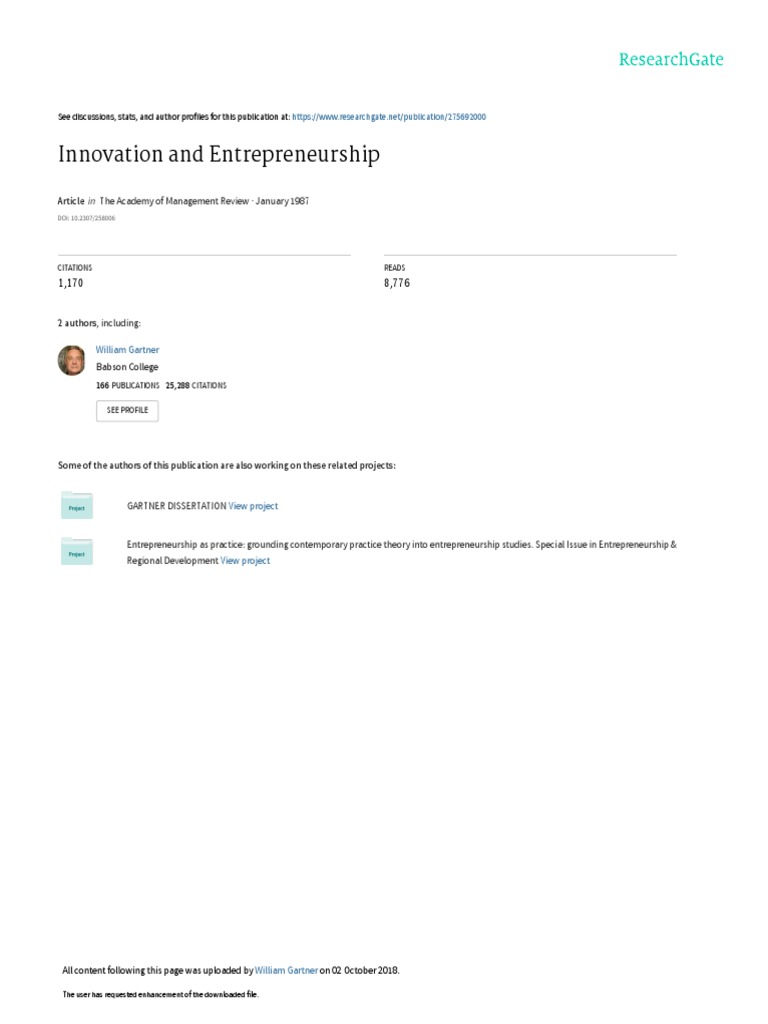This screenshot has width=768, height=1024.
Task: Click the DOI 10.2307/258006 text
Action: (x=86, y=218)
